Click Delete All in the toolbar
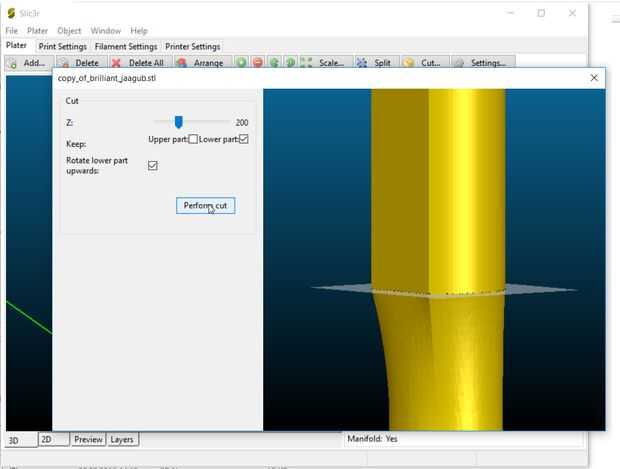Image resolution: width=620 pixels, height=469 pixels. 140,63
